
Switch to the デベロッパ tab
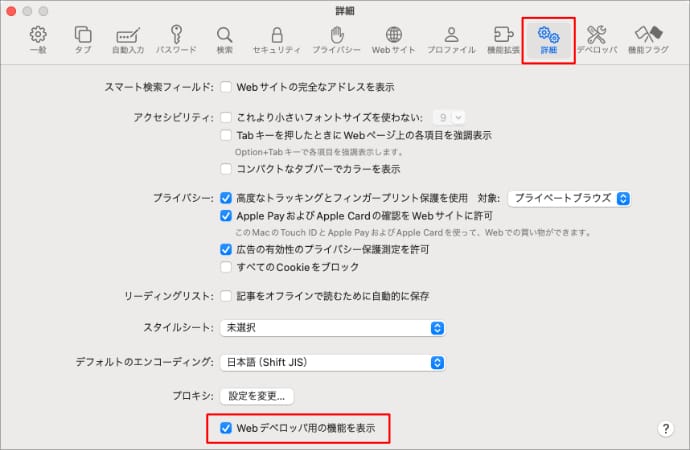[596, 38]
